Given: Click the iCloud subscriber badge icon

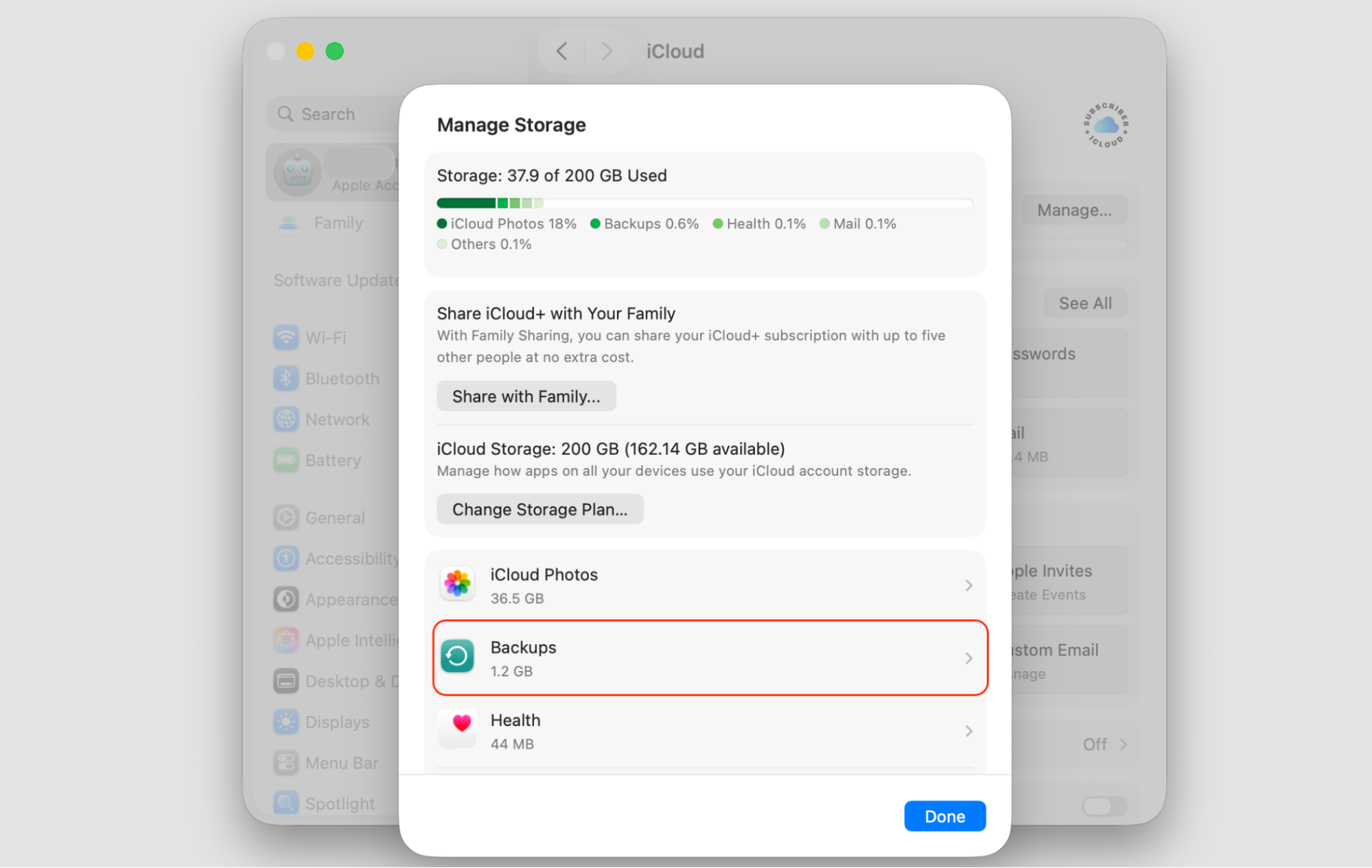Looking at the screenshot, I should click(x=1106, y=125).
